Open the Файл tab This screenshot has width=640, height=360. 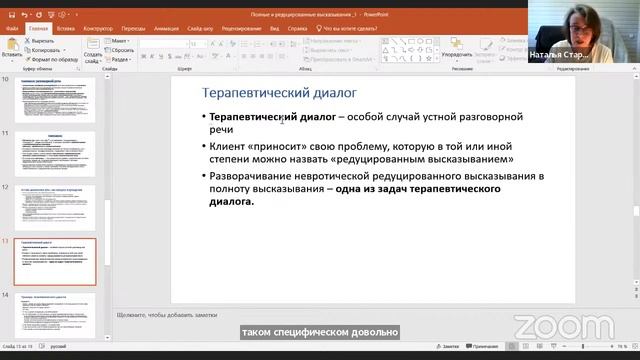[12, 29]
